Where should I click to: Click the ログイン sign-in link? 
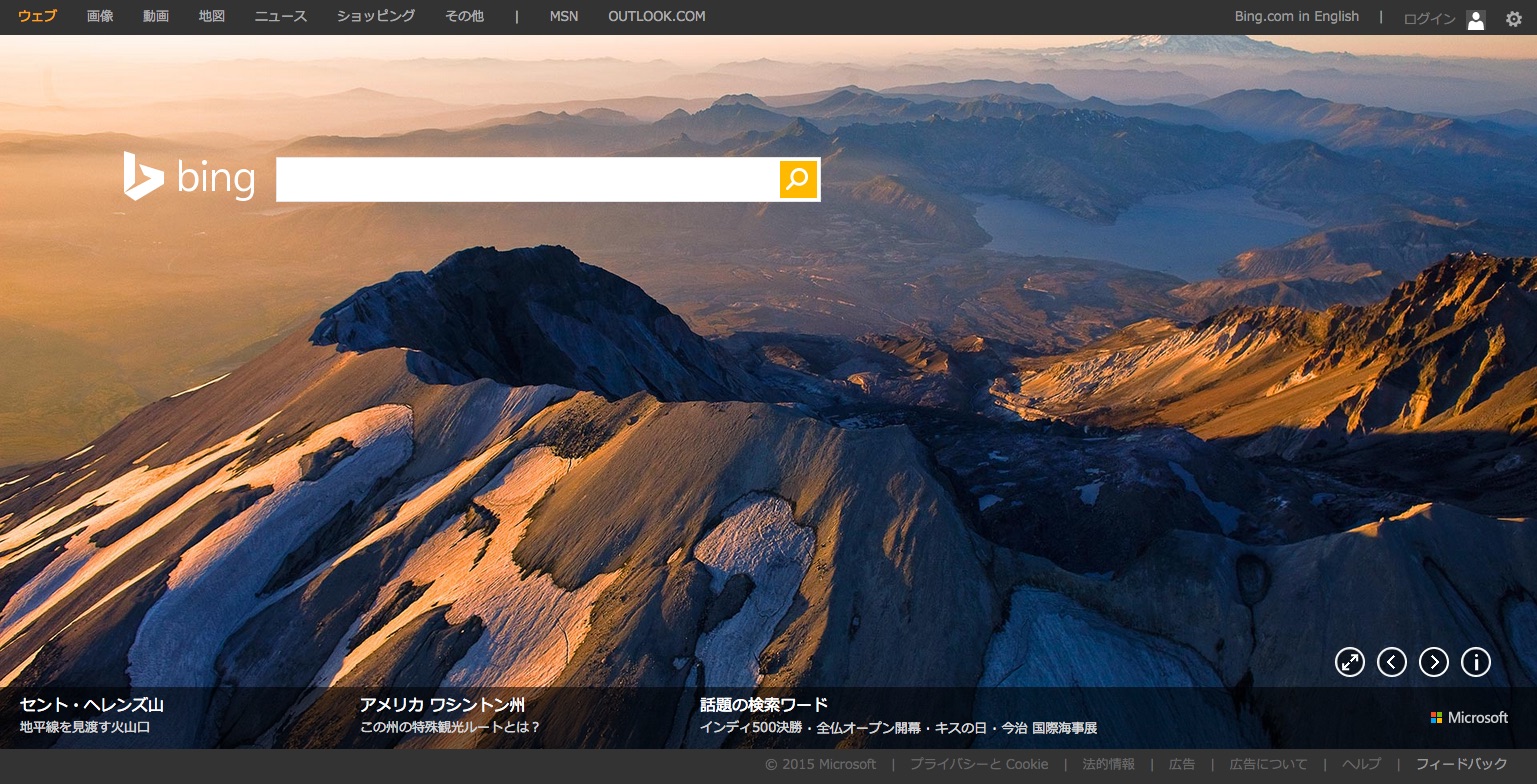click(1429, 19)
